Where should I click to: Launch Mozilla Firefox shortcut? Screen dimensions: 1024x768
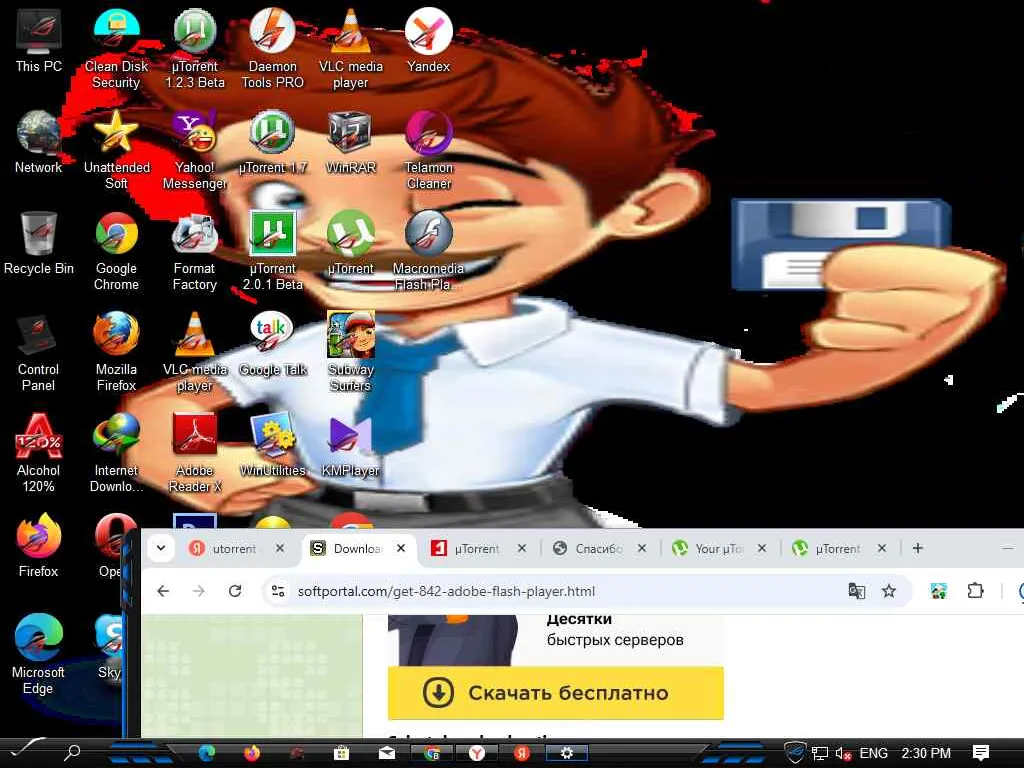pos(116,352)
